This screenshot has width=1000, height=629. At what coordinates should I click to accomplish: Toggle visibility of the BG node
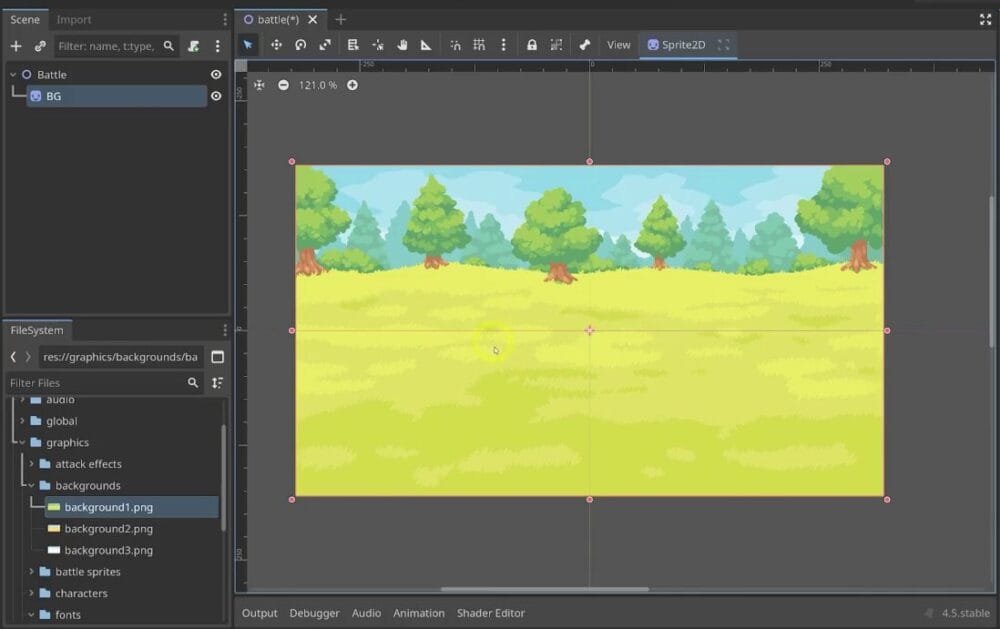(216, 96)
